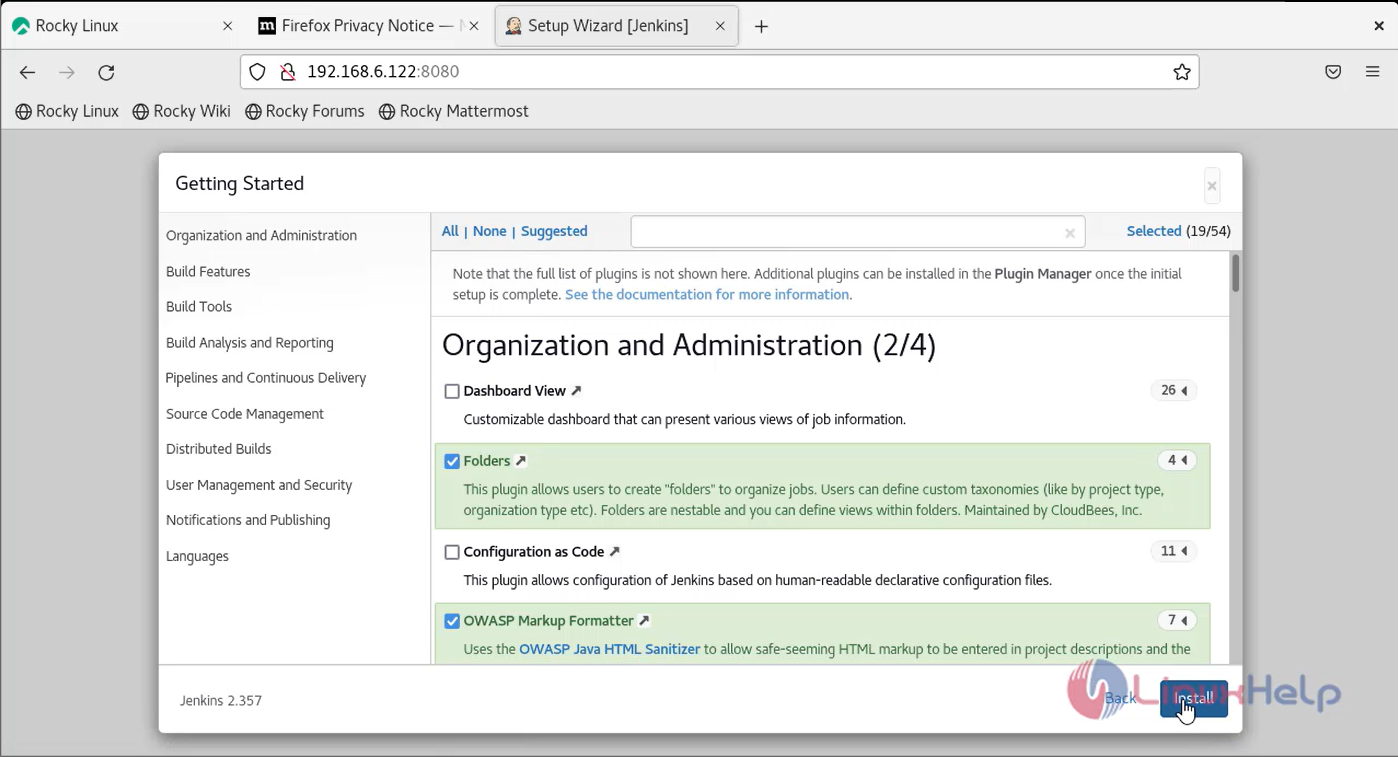Jump to Organization and Administration category
Image resolution: width=1398 pixels, height=757 pixels.
tap(261, 236)
